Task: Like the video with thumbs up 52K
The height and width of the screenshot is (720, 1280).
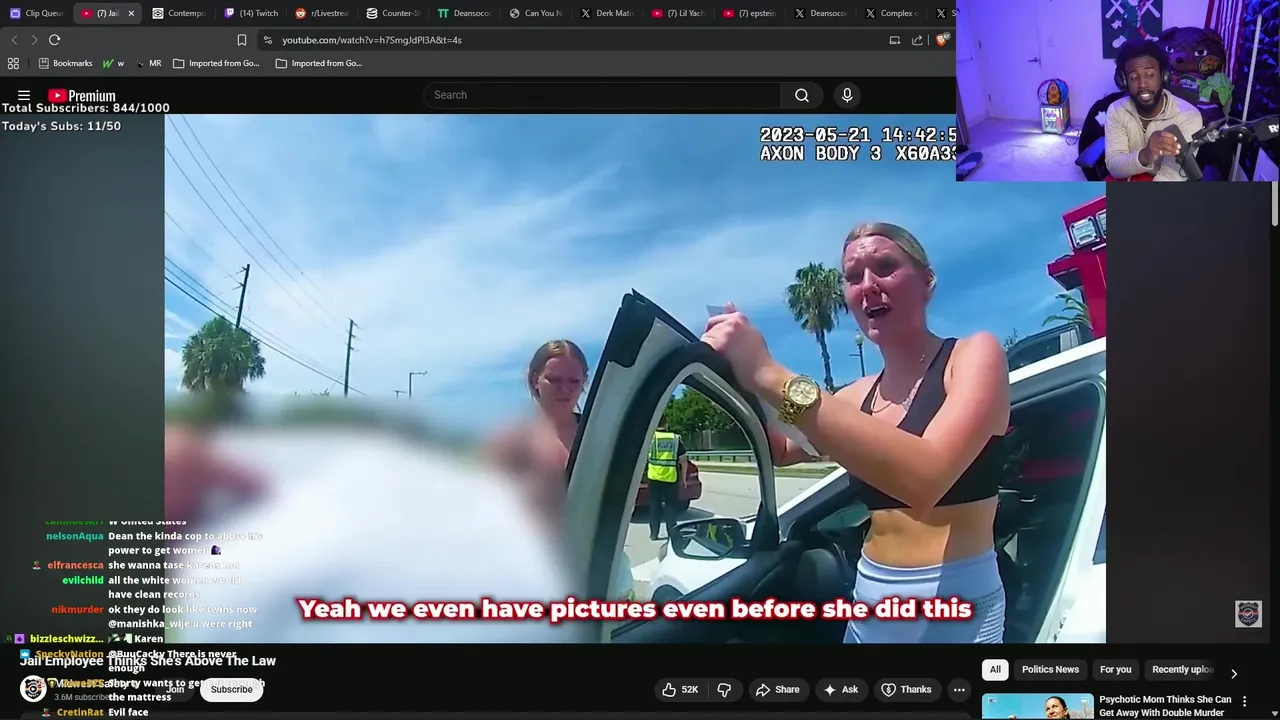Action: click(679, 689)
